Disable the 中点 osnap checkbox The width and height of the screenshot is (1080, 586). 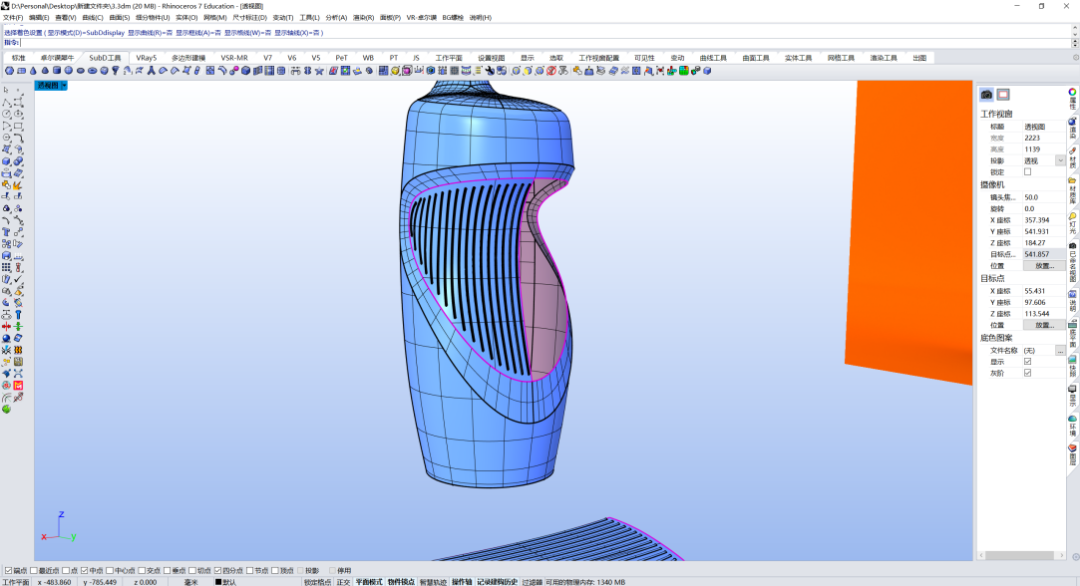point(84,570)
